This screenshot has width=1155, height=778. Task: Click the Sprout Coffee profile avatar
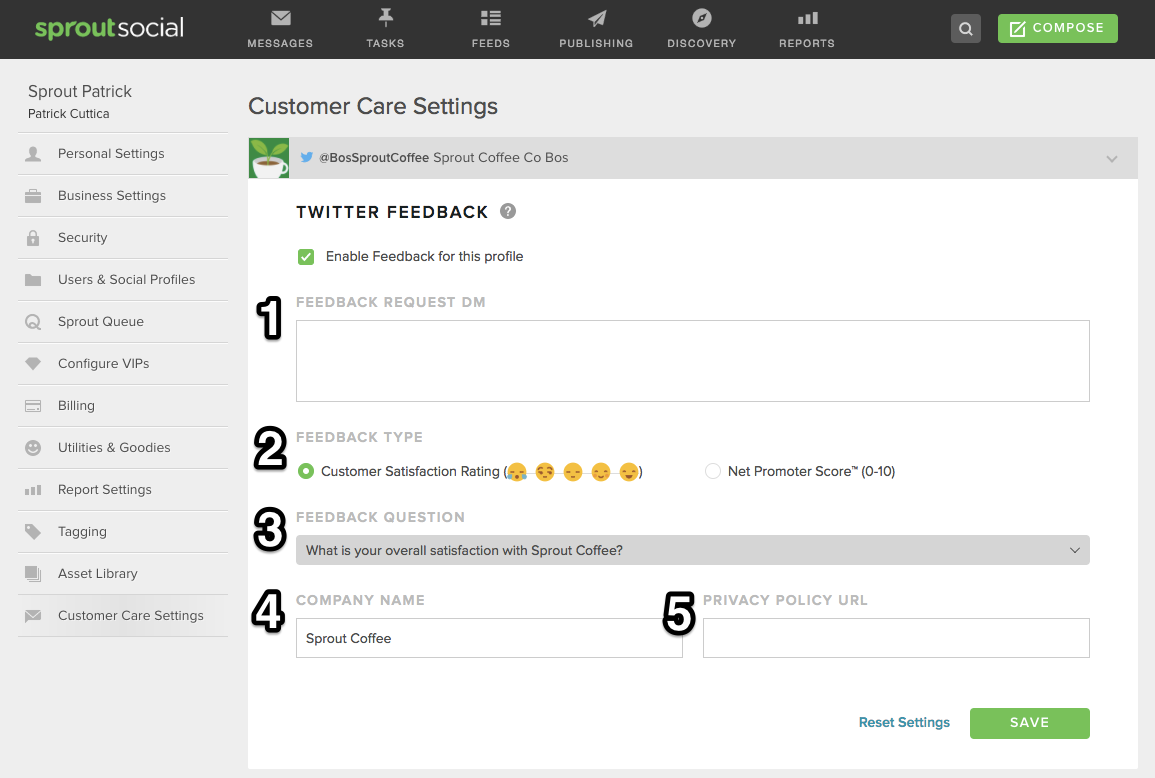[x=269, y=158]
